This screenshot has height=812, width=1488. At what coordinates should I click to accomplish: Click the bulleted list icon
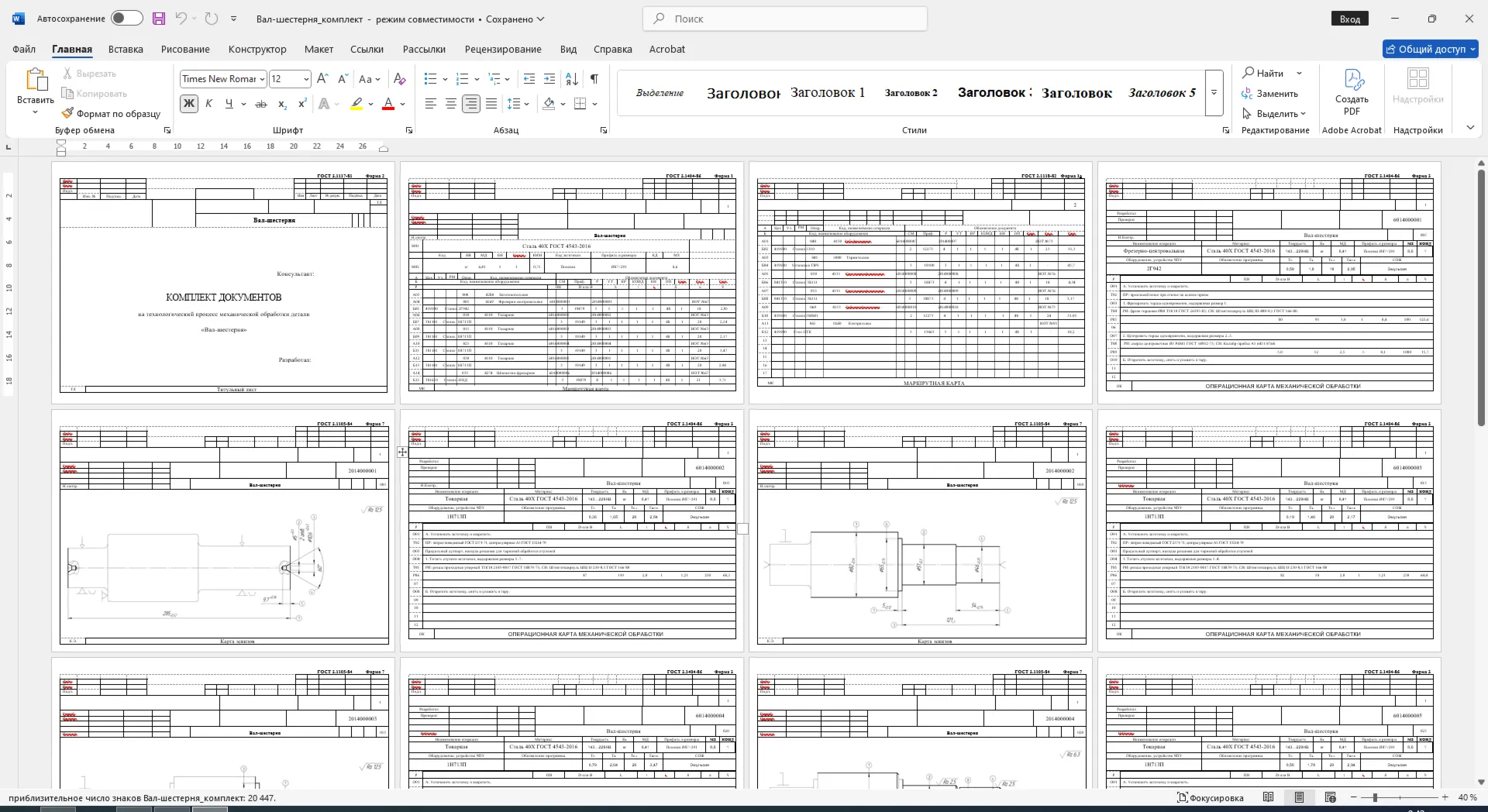pyautogui.click(x=431, y=78)
